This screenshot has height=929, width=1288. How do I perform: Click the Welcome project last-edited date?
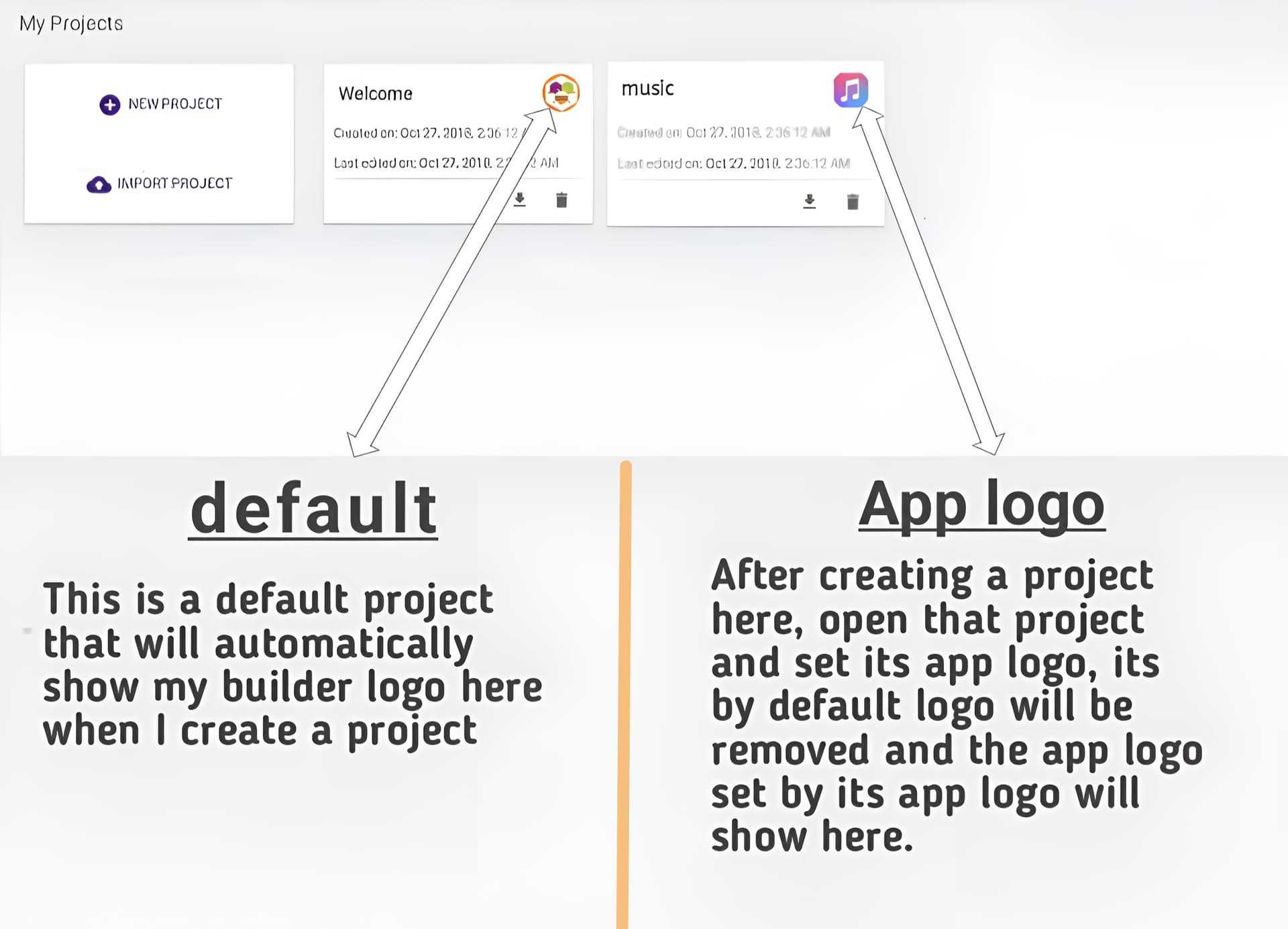click(446, 162)
